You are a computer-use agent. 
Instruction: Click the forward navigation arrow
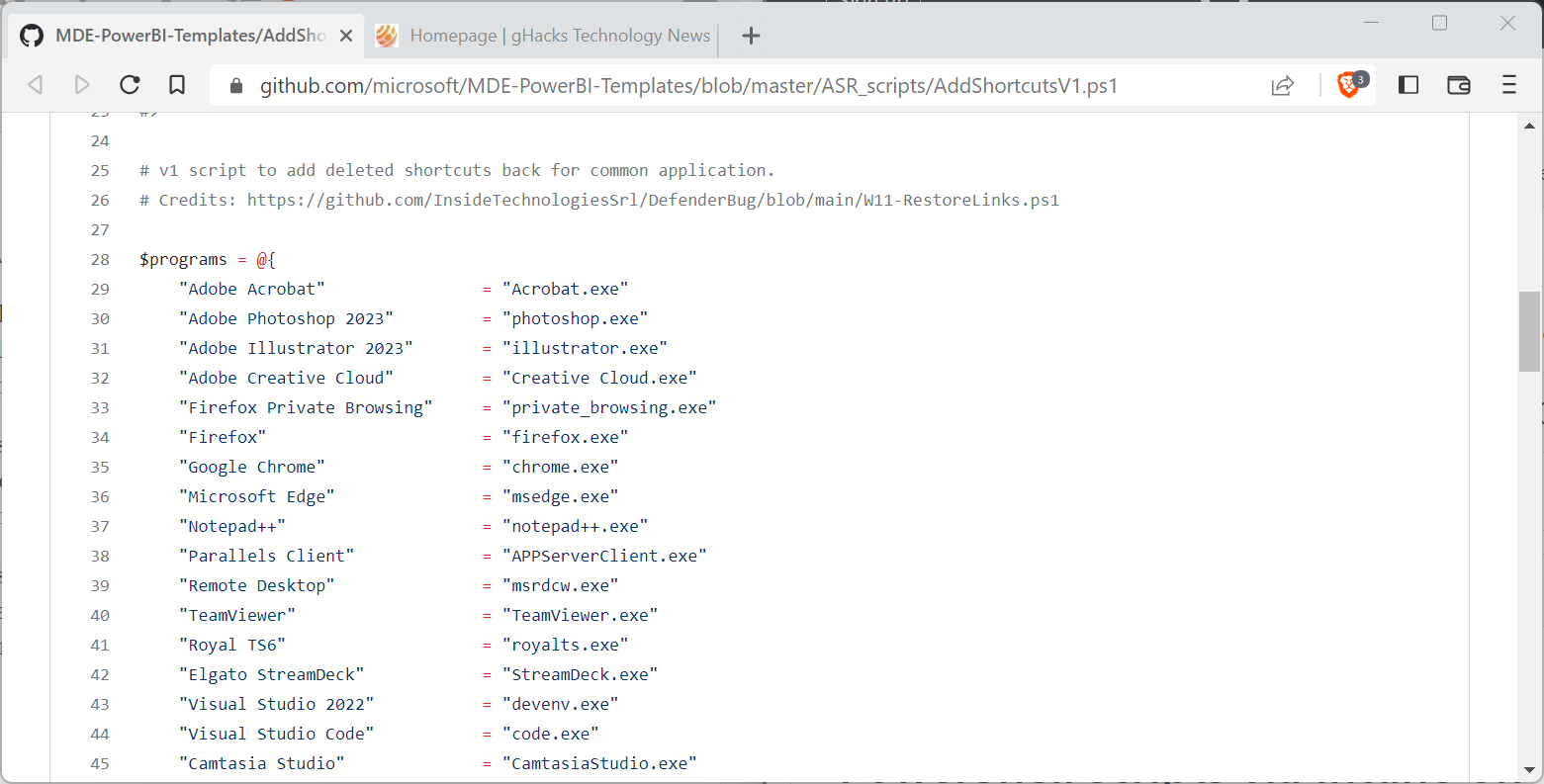tap(82, 85)
